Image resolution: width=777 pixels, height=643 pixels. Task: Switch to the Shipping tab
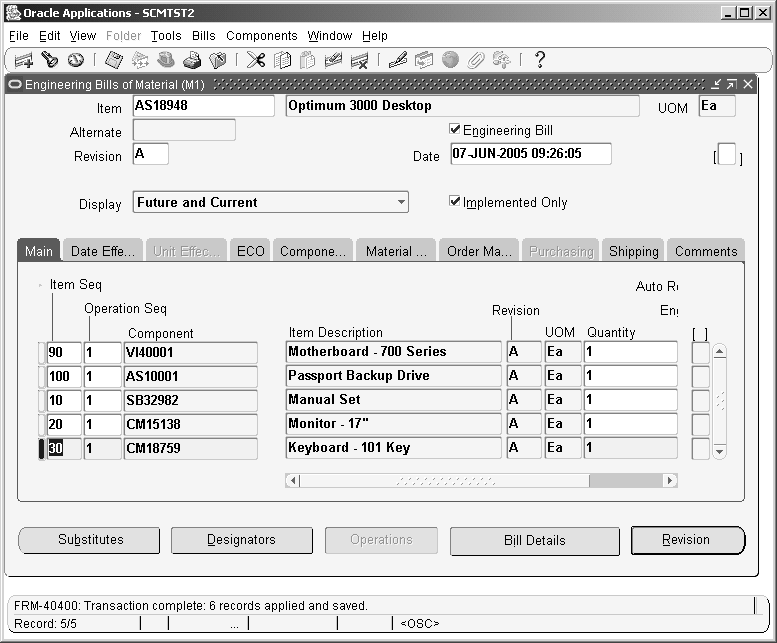[633, 251]
